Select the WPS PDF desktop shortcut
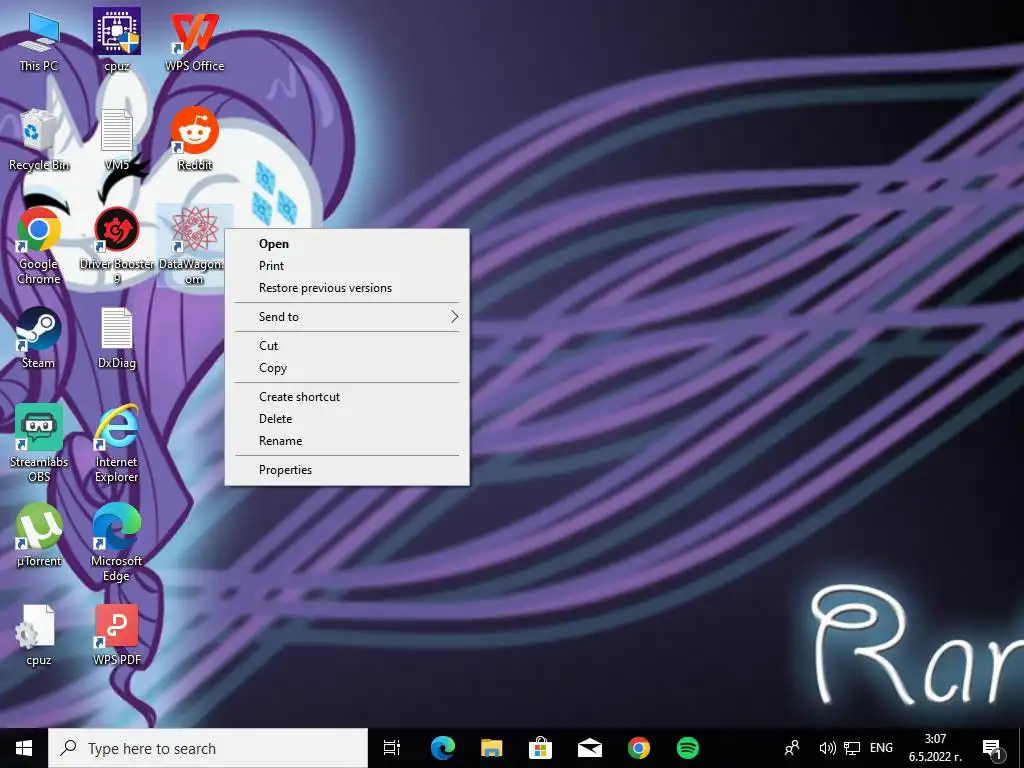1024x768 pixels. [x=117, y=635]
